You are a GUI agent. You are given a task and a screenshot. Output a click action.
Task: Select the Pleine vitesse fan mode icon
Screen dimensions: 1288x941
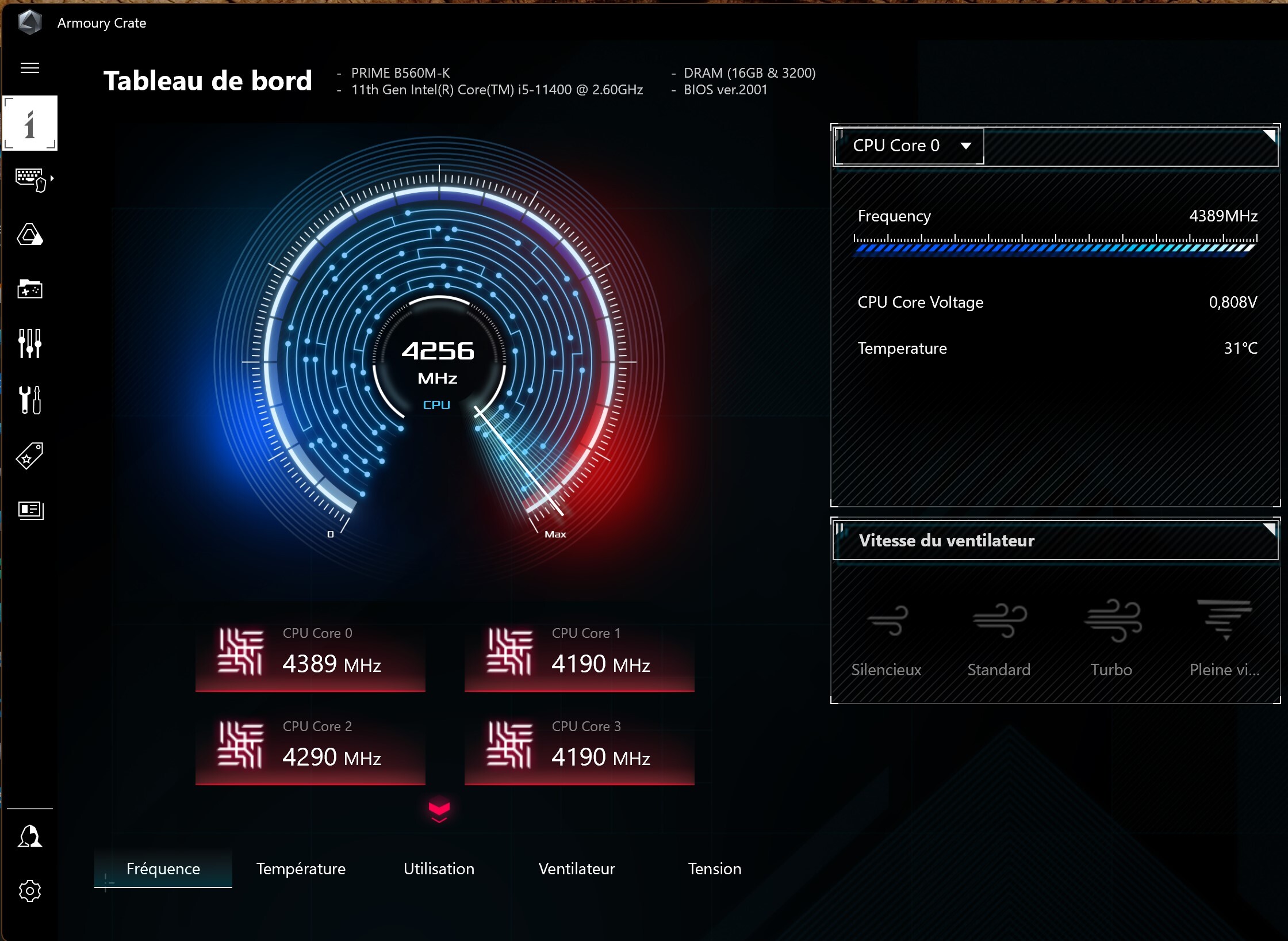tap(1225, 619)
